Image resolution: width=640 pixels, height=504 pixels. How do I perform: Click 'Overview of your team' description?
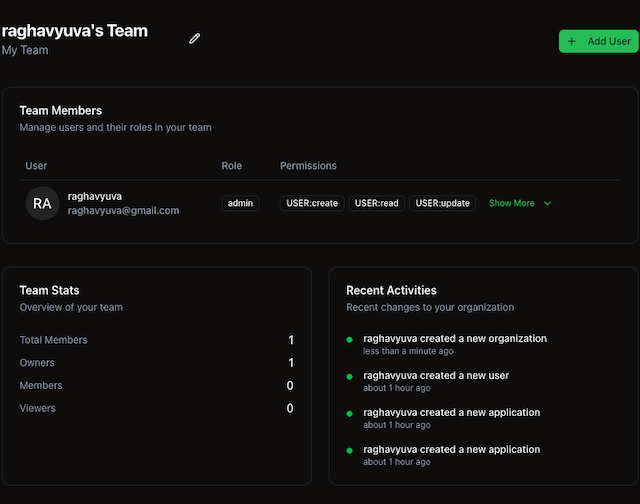point(71,307)
